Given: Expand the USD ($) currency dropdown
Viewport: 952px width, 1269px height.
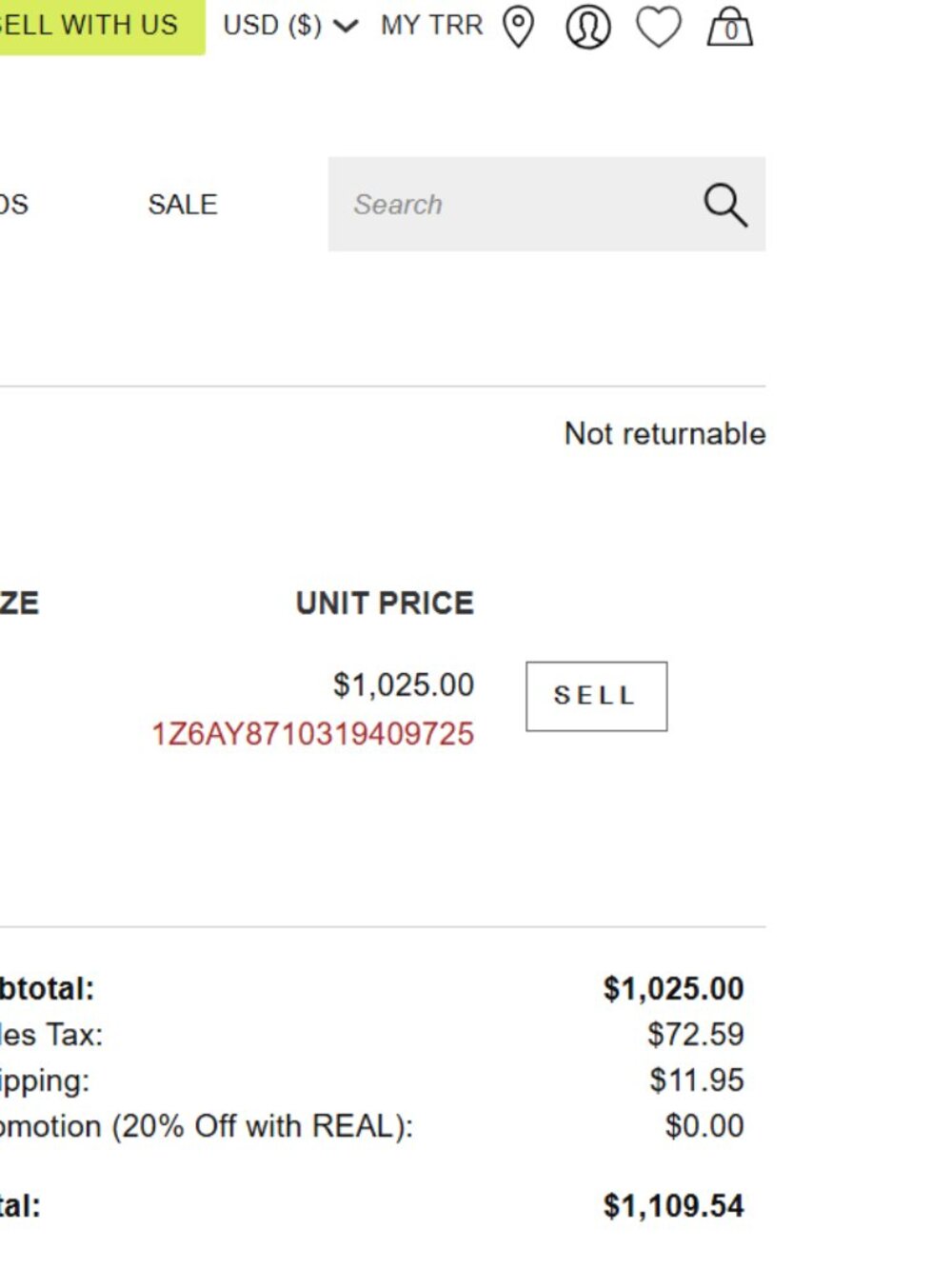Looking at the screenshot, I should click(x=290, y=25).
